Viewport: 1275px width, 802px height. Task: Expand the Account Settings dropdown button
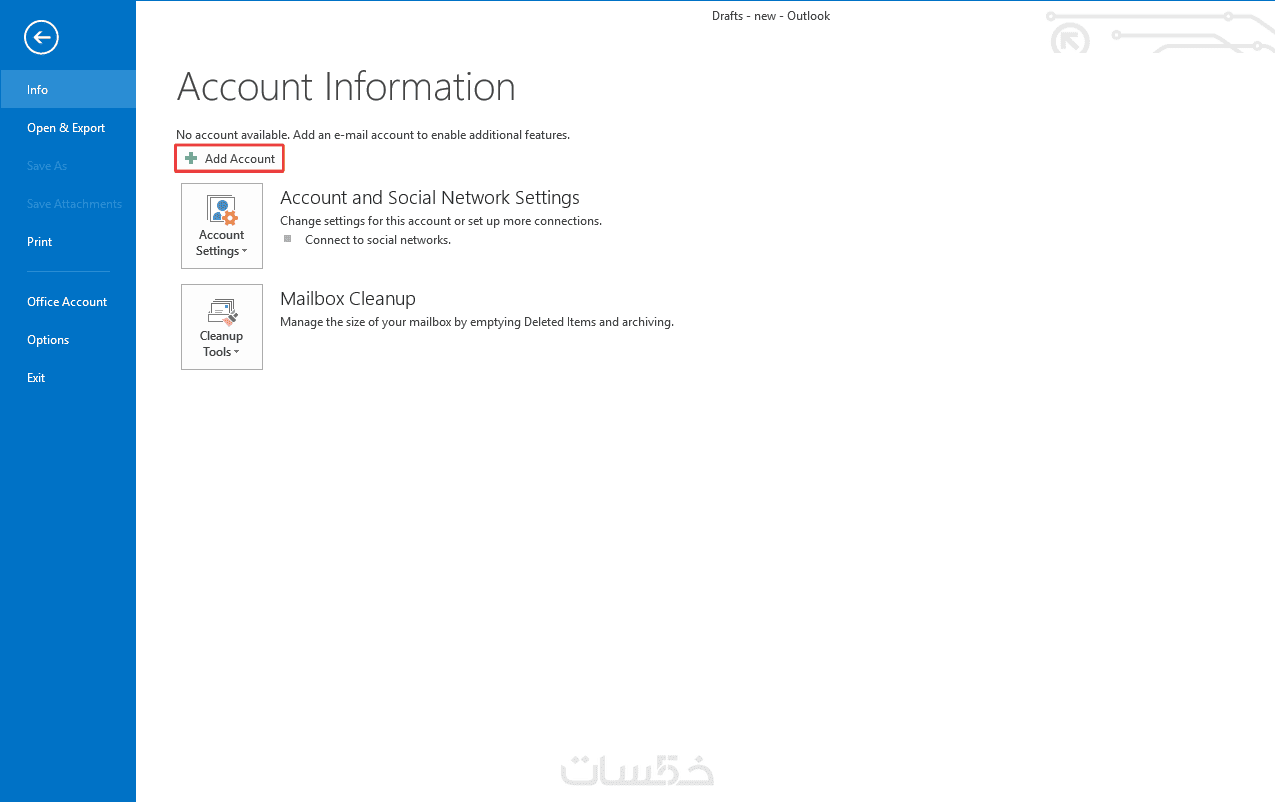point(222,226)
